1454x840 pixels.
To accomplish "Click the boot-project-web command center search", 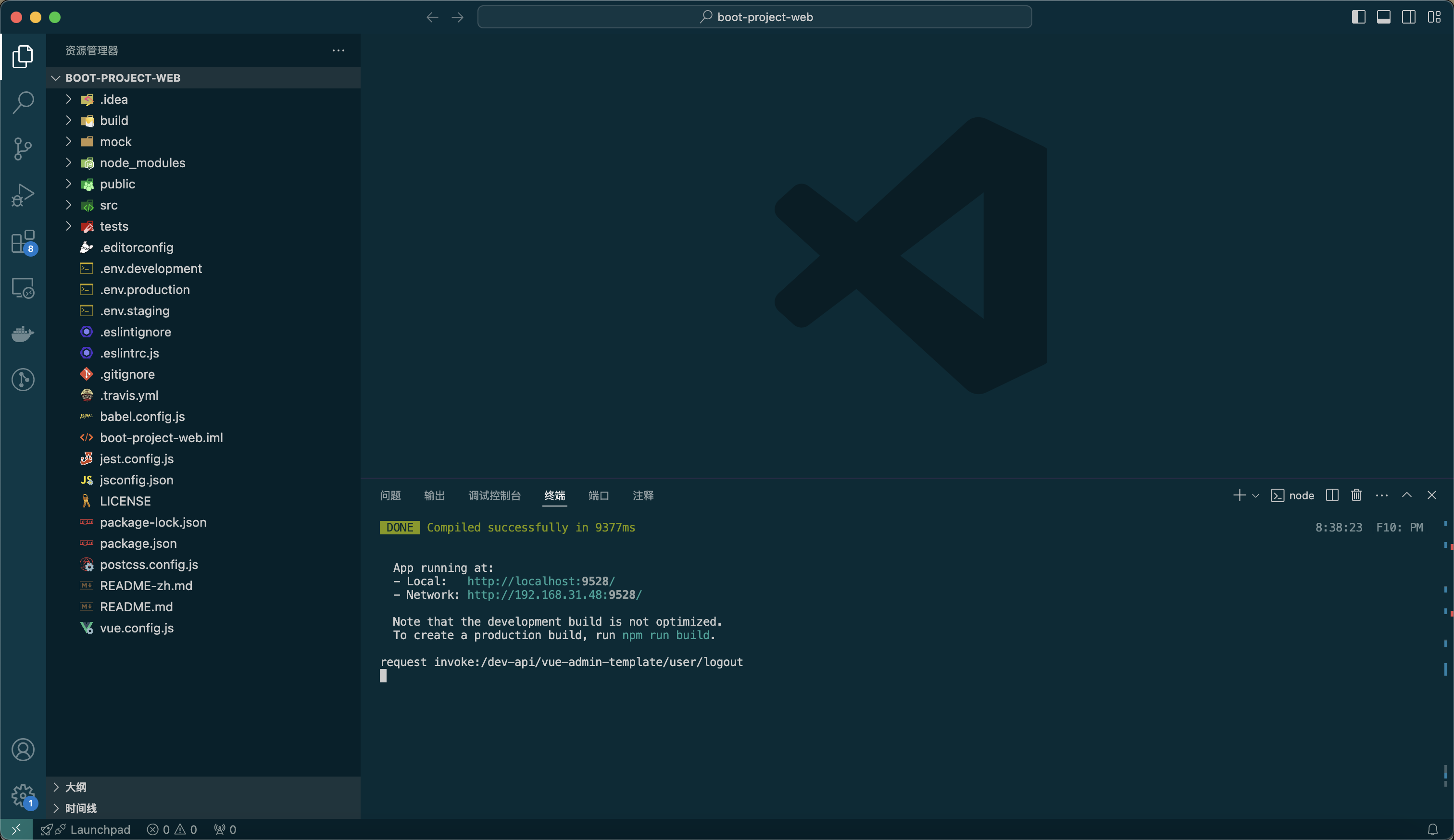I will (755, 17).
